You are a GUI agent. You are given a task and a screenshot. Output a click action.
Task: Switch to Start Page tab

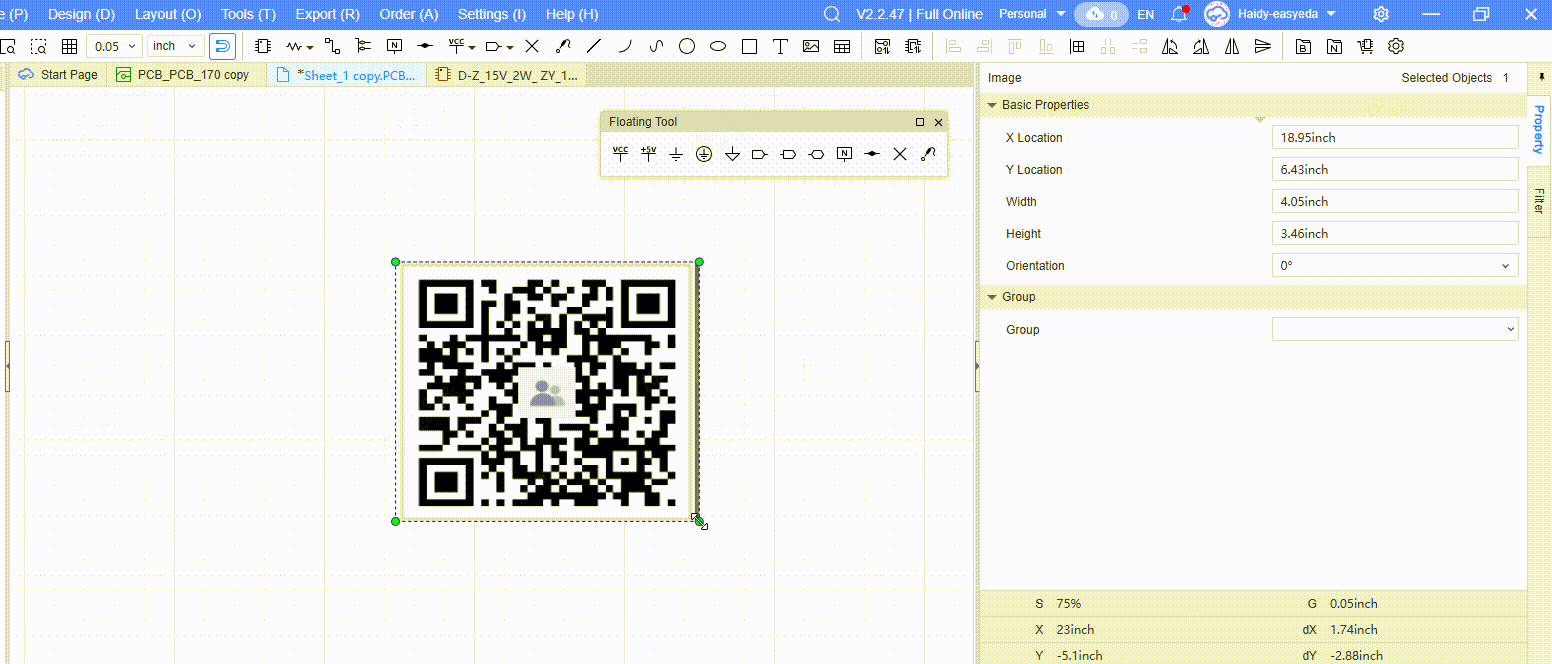pyautogui.click(x=58, y=75)
